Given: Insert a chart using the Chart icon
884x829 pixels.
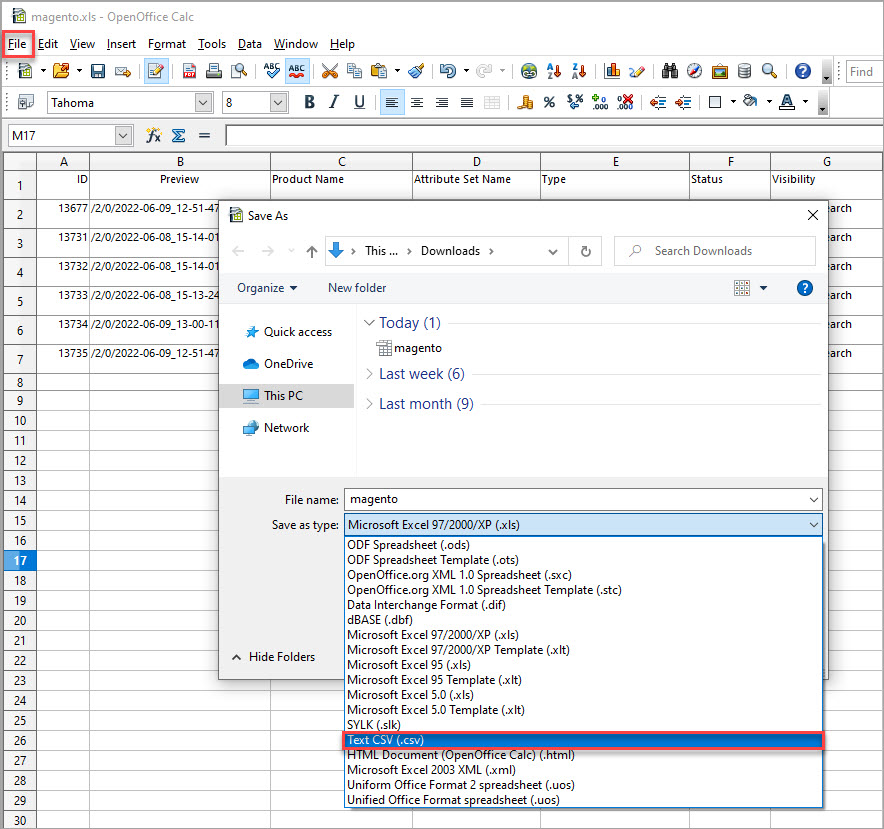Looking at the screenshot, I should (612, 71).
